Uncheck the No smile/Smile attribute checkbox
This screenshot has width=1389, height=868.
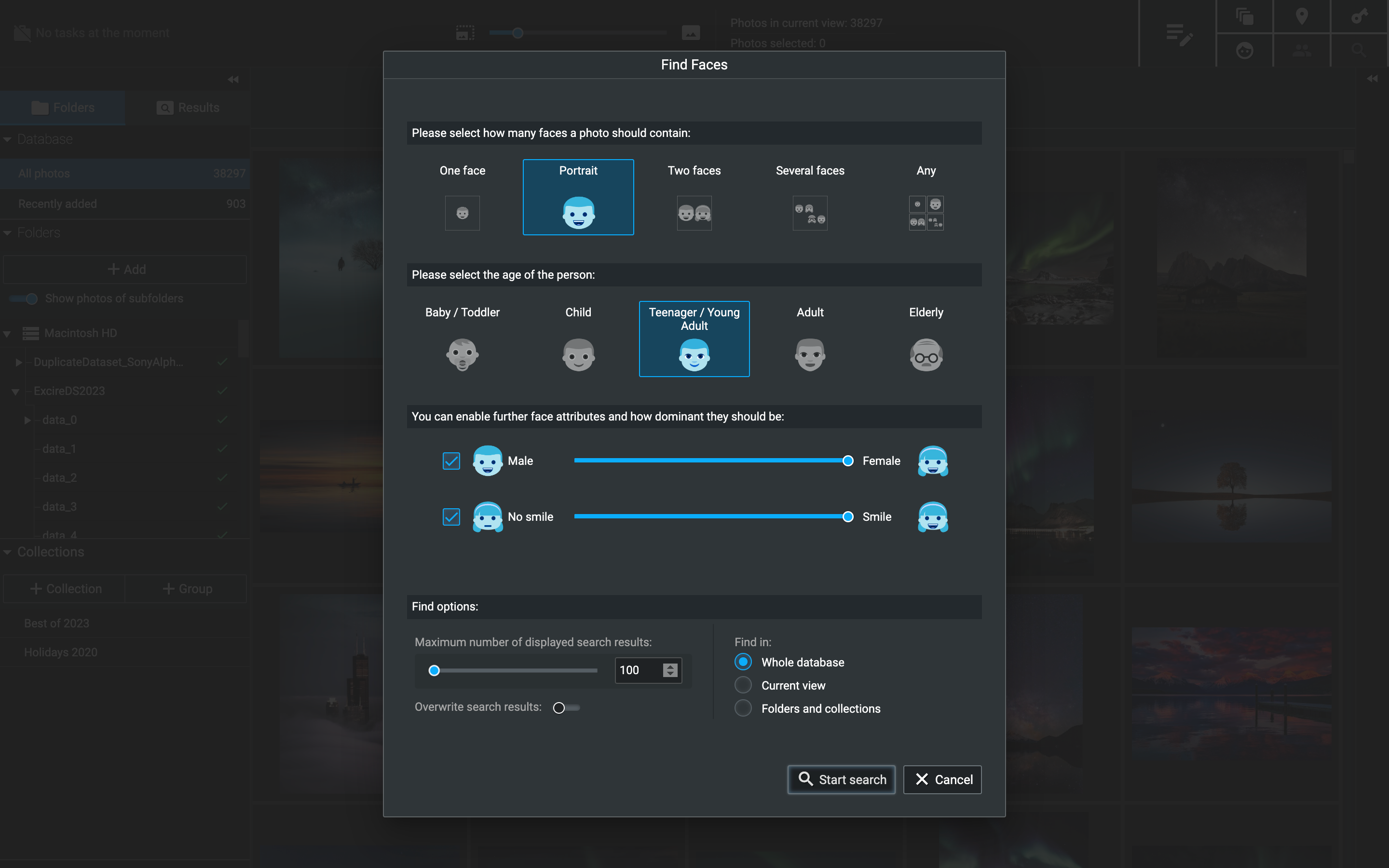451,516
